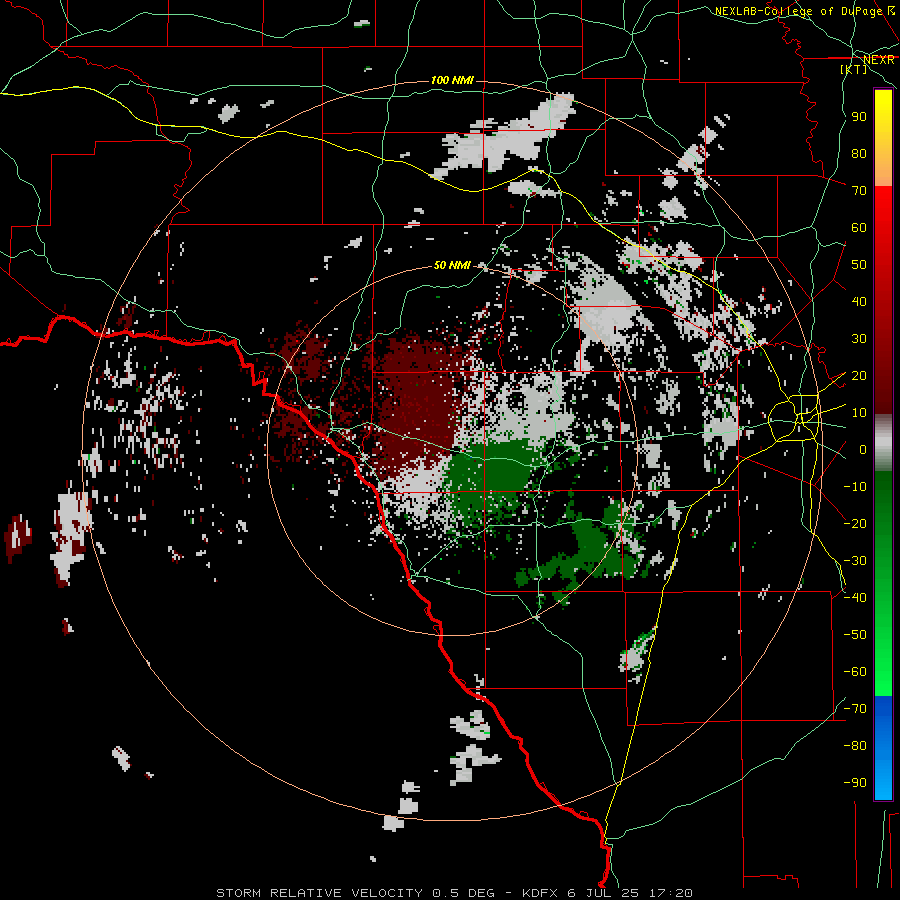Image resolution: width=900 pixels, height=900 pixels.
Task: Click the STORM RELATIVE VELOCITY caption text
Action: point(321,893)
